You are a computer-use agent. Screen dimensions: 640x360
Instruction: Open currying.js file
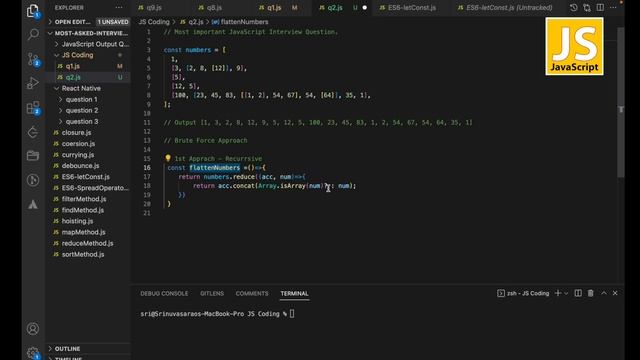click(78, 155)
